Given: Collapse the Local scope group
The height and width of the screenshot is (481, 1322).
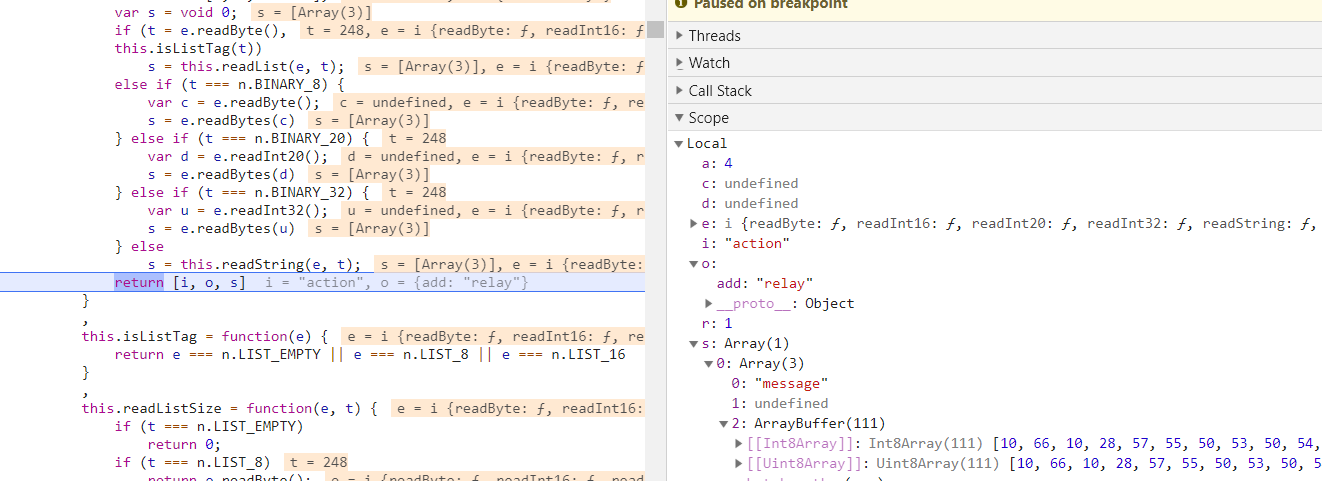Looking at the screenshot, I should pyautogui.click(x=679, y=144).
